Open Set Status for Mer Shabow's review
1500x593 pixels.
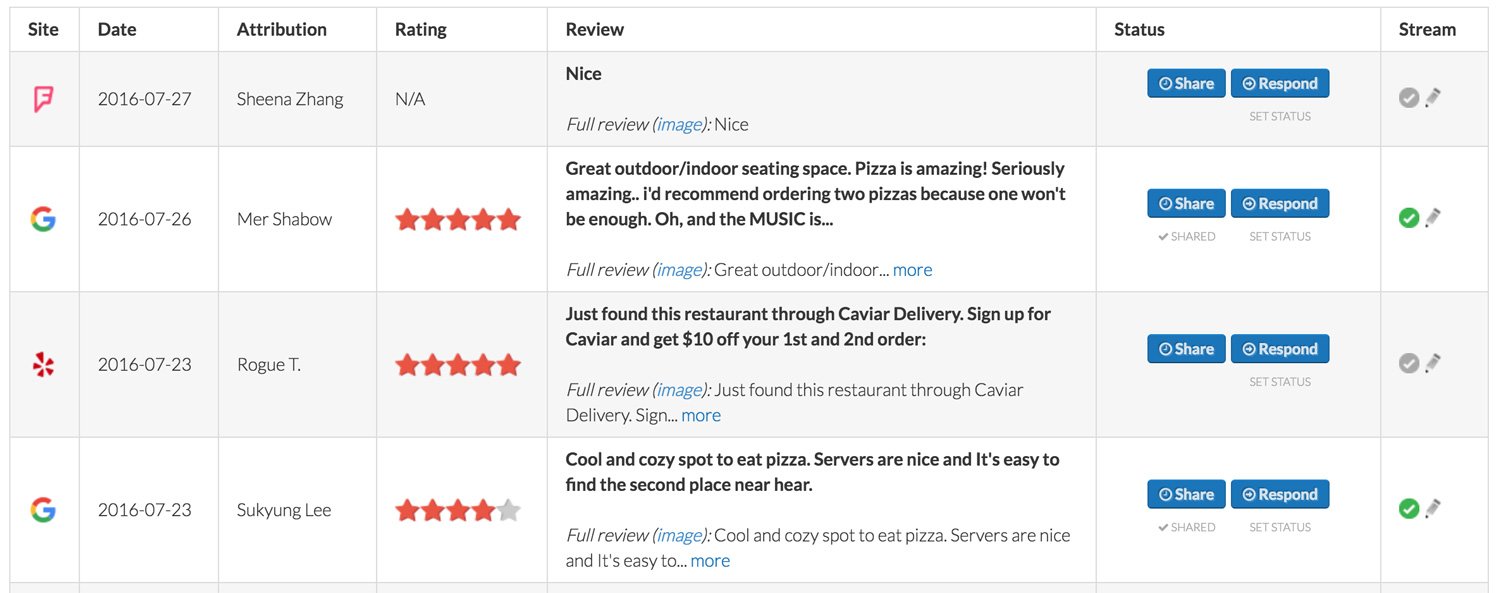pyautogui.click(x=1279, y=237)
